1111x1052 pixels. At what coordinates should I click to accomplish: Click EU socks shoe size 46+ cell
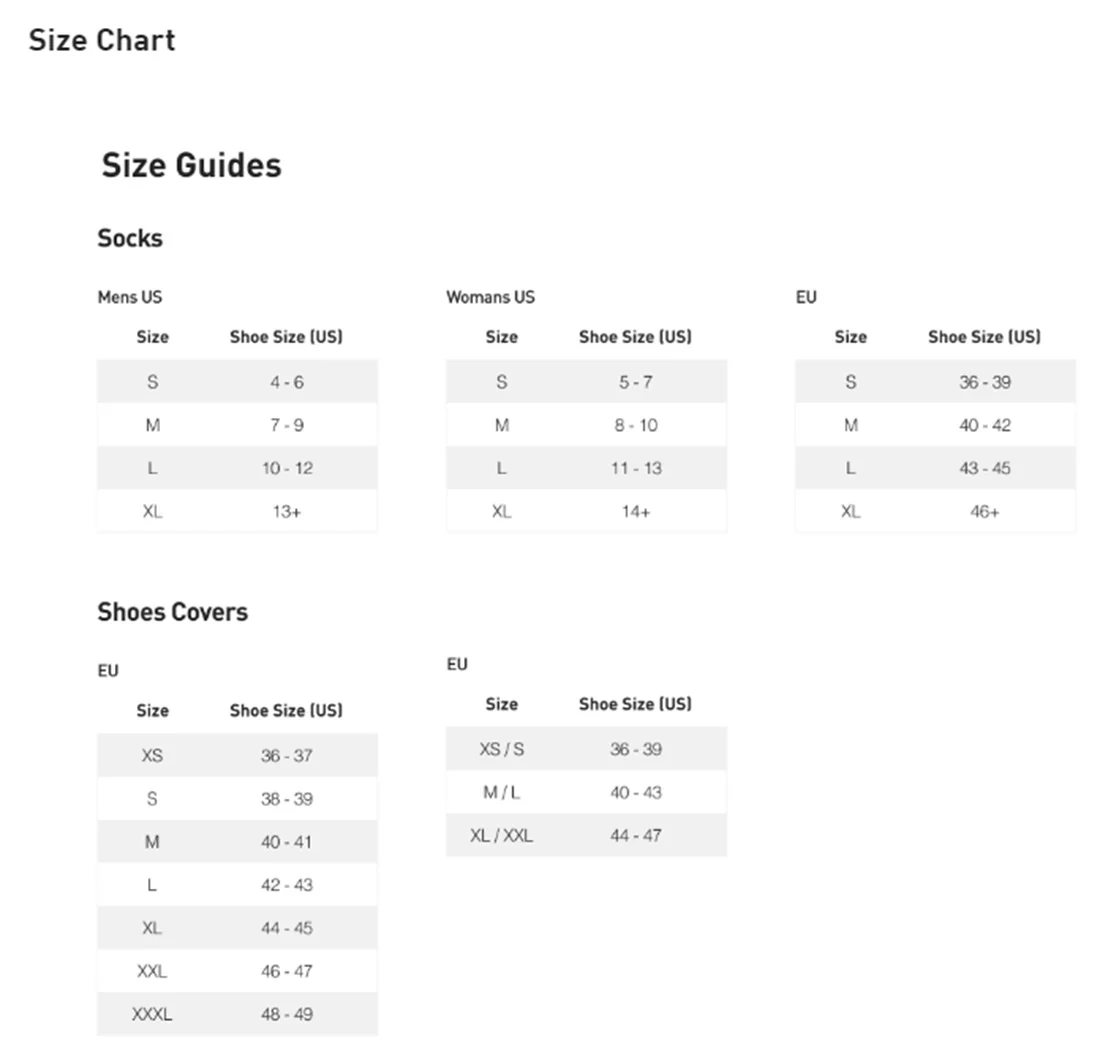pyautogui.click(x=984, y=511)
